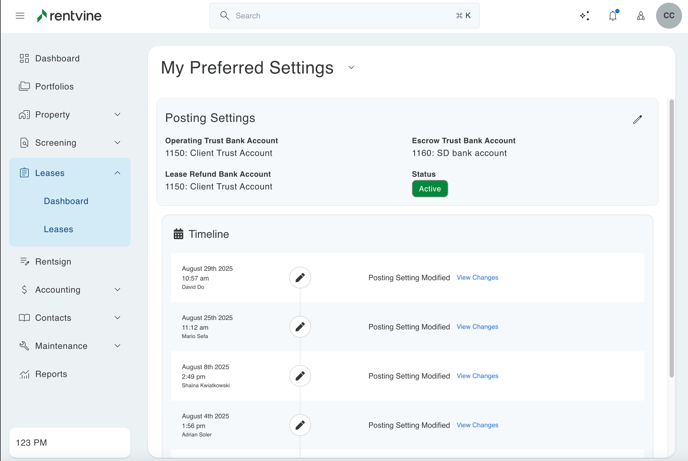Click the Rentvine logo
This screenshot has height=461, width=688.
tap(69, 16)
